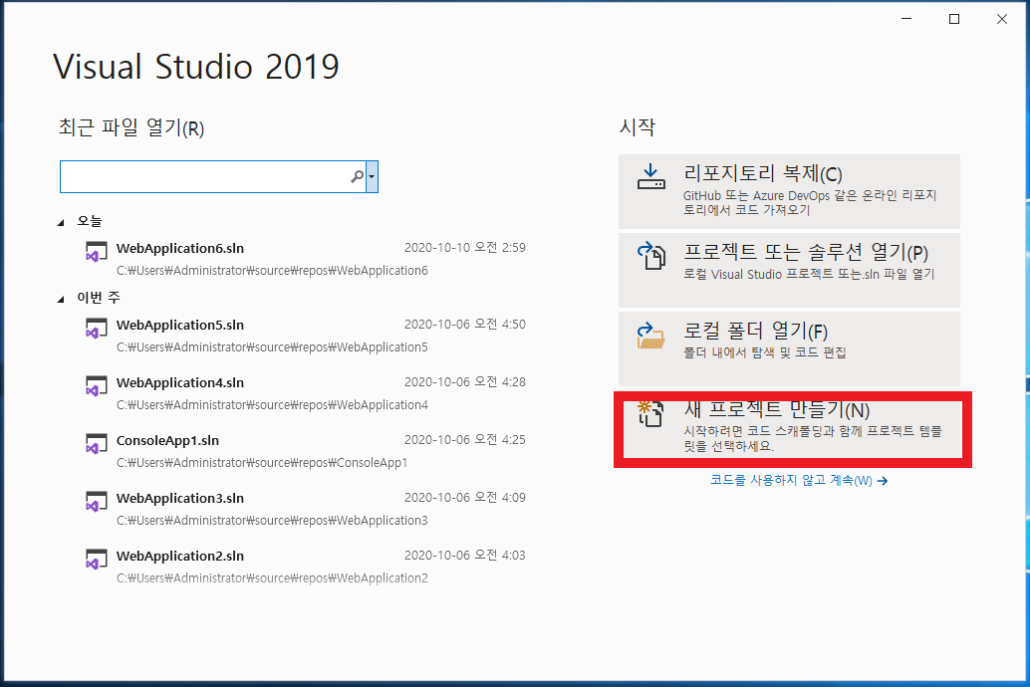The width and height of the screenshot is (1030, 687).
Task: Click 프로젝트 또는 솔루션 열기(P) button
Action: pos(789,269)
